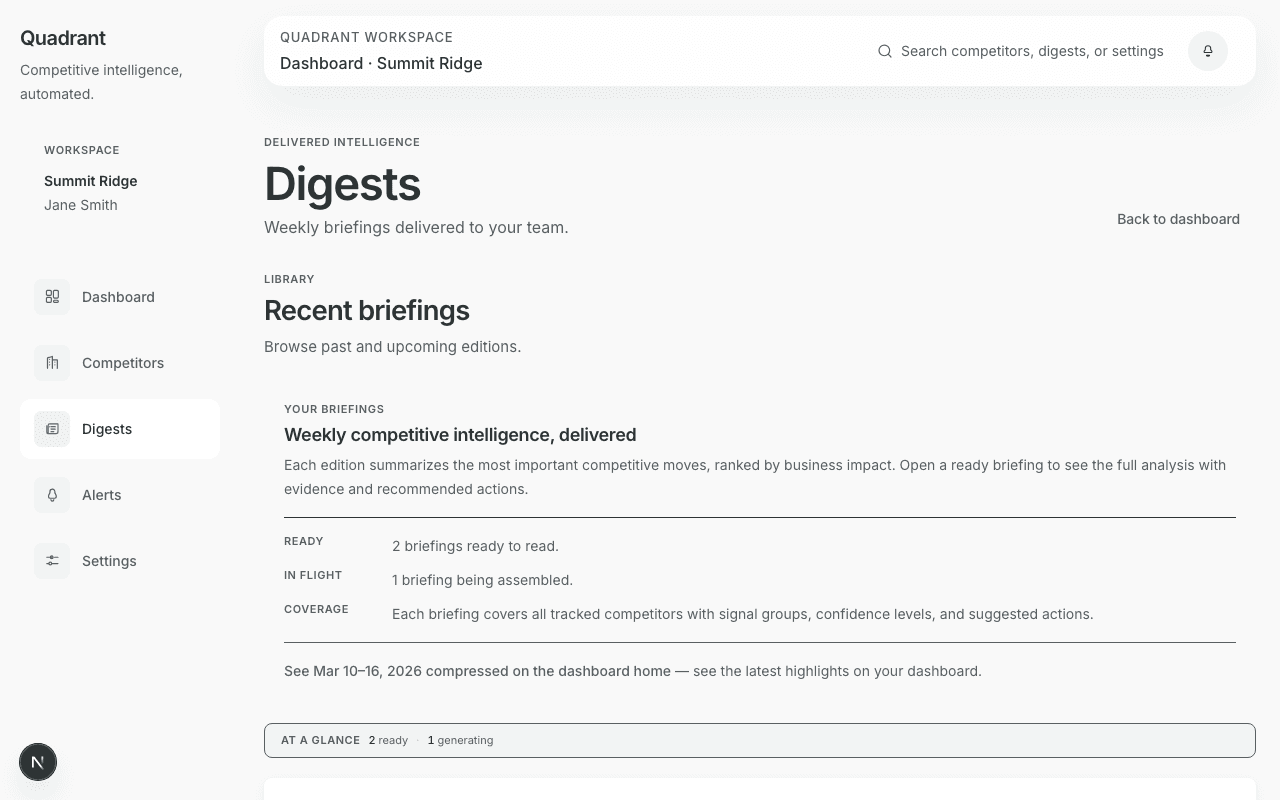Navigate to Alerts label in sidebar
This screenshot has height=800, width=1280.
pyautogui.click(x=102, y=495)
